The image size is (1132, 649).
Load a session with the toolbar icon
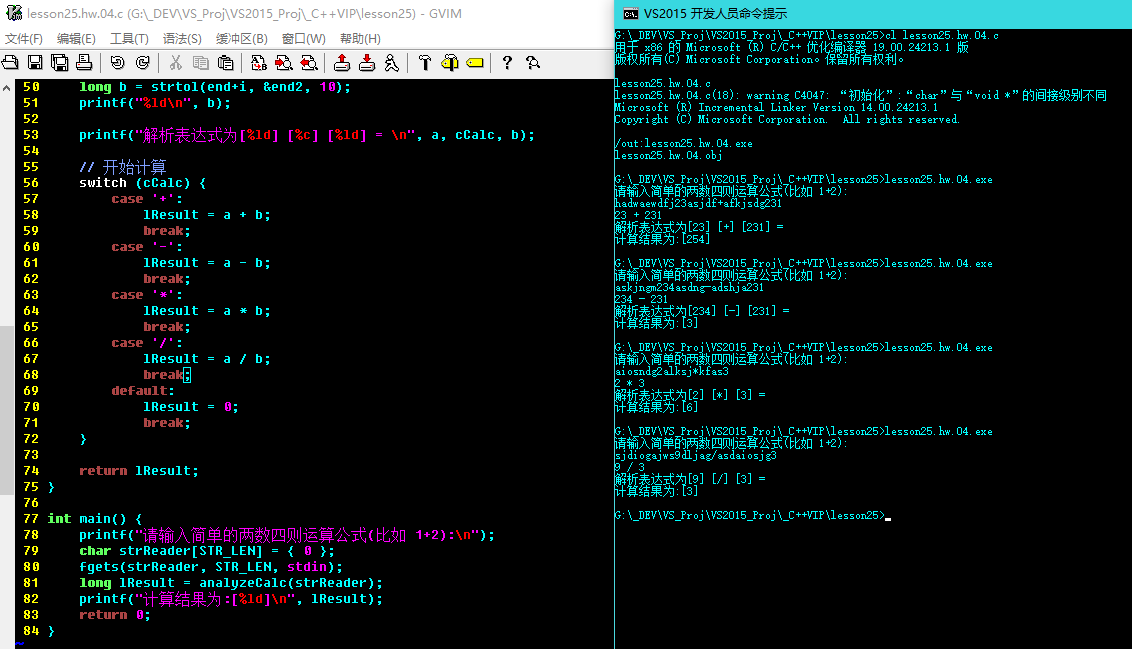tap(342, 63)
